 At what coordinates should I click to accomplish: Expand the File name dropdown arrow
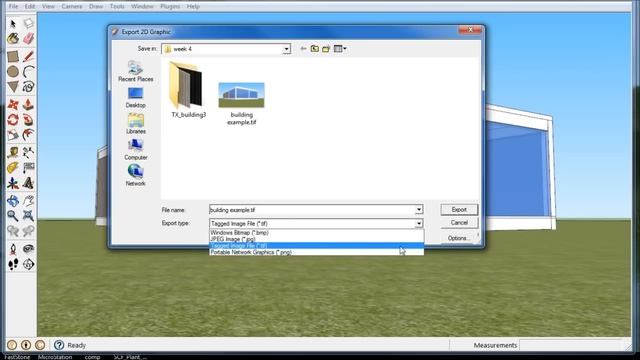click(x=419, y=210)
